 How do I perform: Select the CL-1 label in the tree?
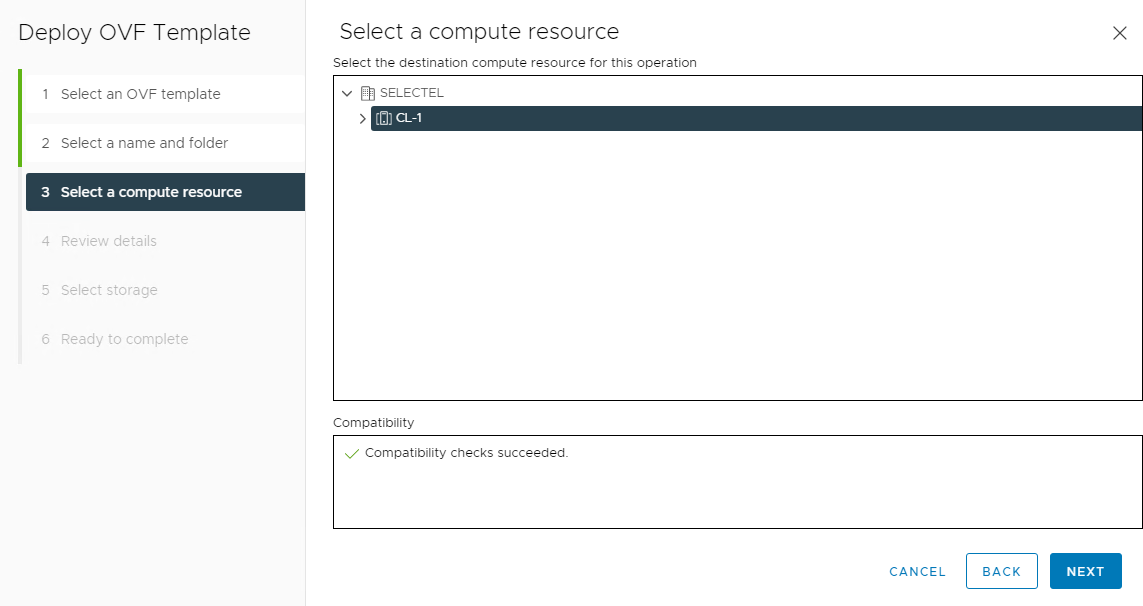pos(409,119)
